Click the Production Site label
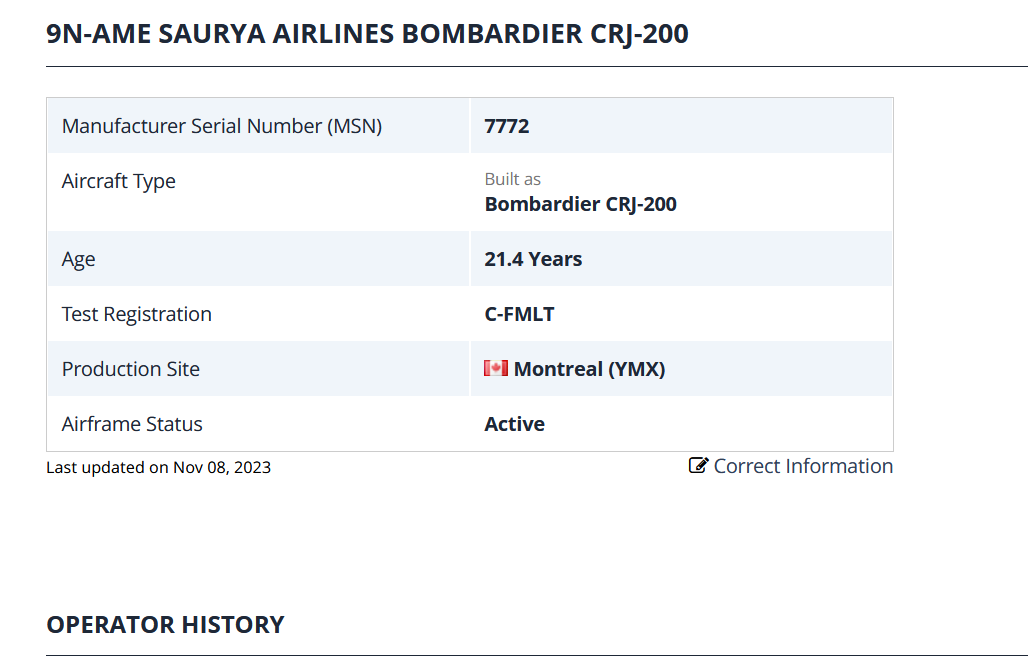Viewport: 1028px width, 671px height. pos(131,369)
